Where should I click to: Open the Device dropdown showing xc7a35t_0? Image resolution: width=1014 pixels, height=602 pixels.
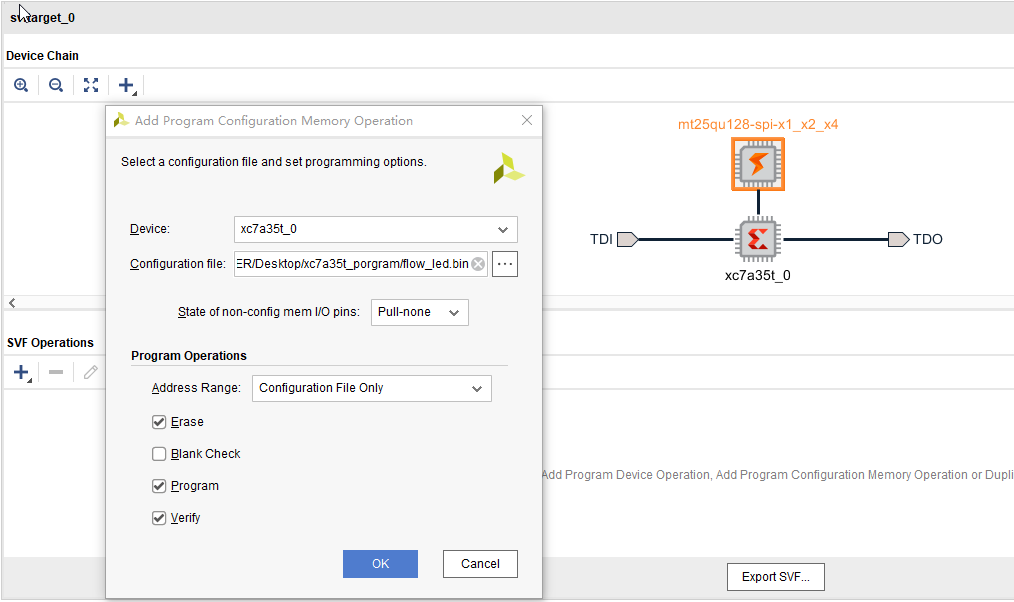376,230
